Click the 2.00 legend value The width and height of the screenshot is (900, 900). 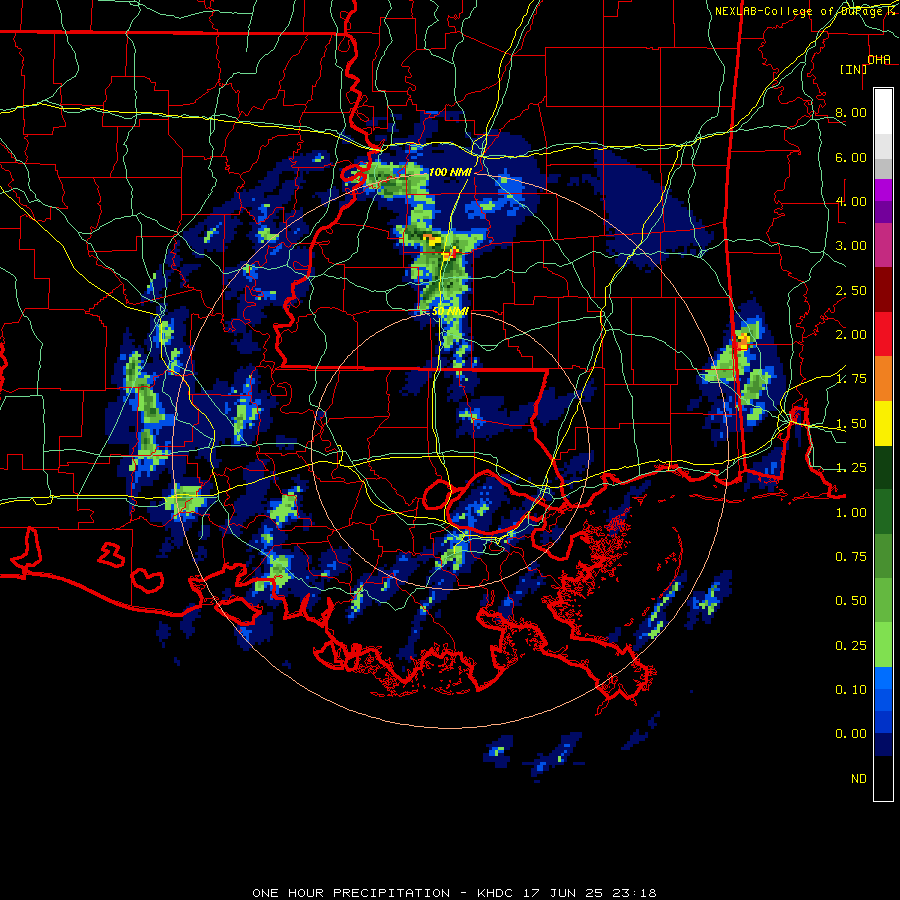click(x=851, y=335)
